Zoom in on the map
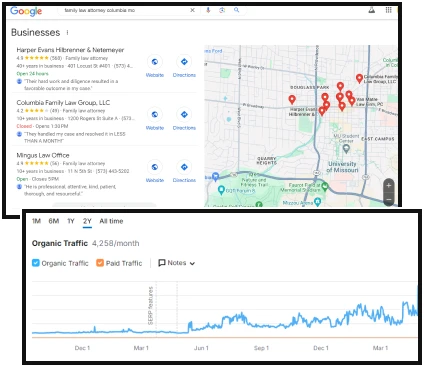 tap(389, 186)
